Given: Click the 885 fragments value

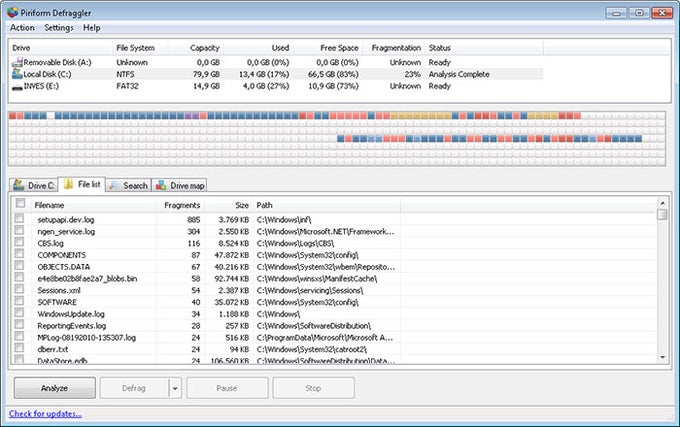Looking at the screenshot, I should coord(193,220).
